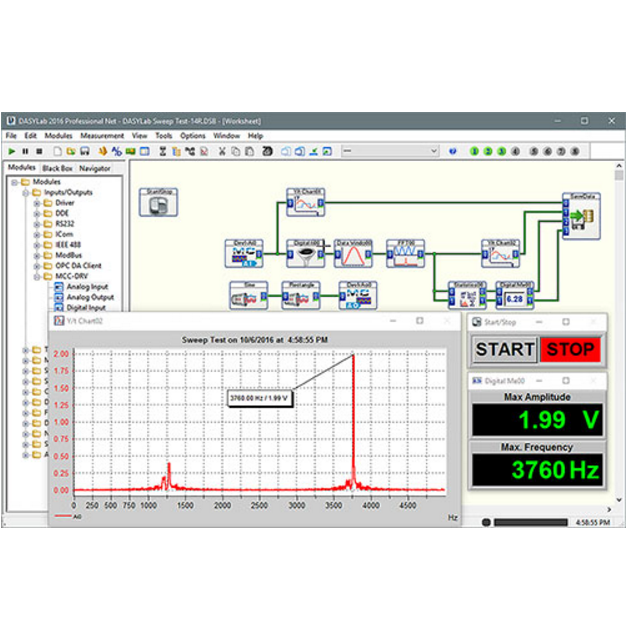This screenshot has height=635, width=635.
Task: Switch to layout 5 with the gray button
Action: (534, 151)
